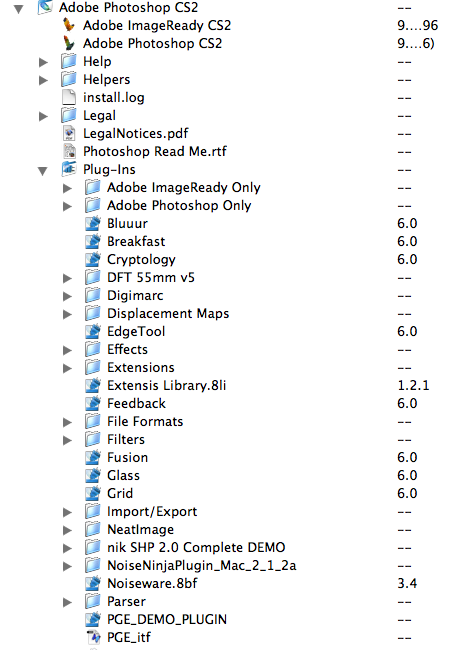Expand the Effects folder
452x650 pixels.
click(x=67, y=350)
